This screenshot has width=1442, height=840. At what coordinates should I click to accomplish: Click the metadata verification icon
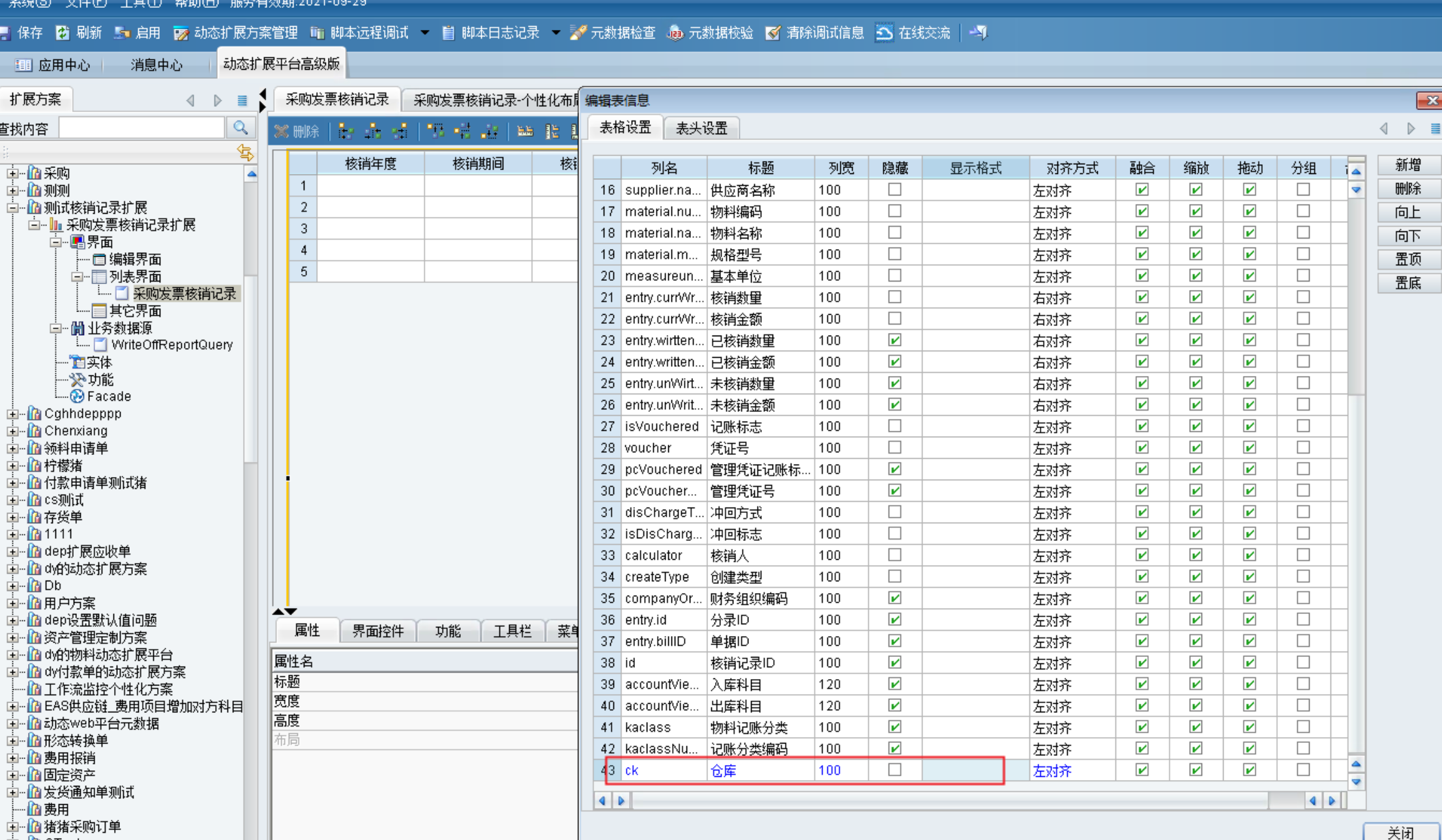tap(675, 33)
